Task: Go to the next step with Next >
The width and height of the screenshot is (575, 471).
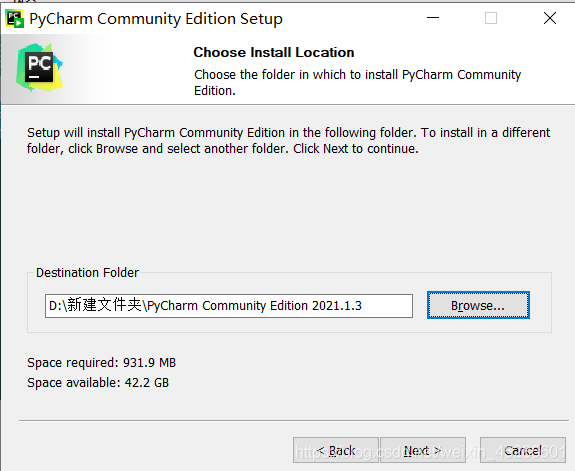Action: tap(423, 450)
